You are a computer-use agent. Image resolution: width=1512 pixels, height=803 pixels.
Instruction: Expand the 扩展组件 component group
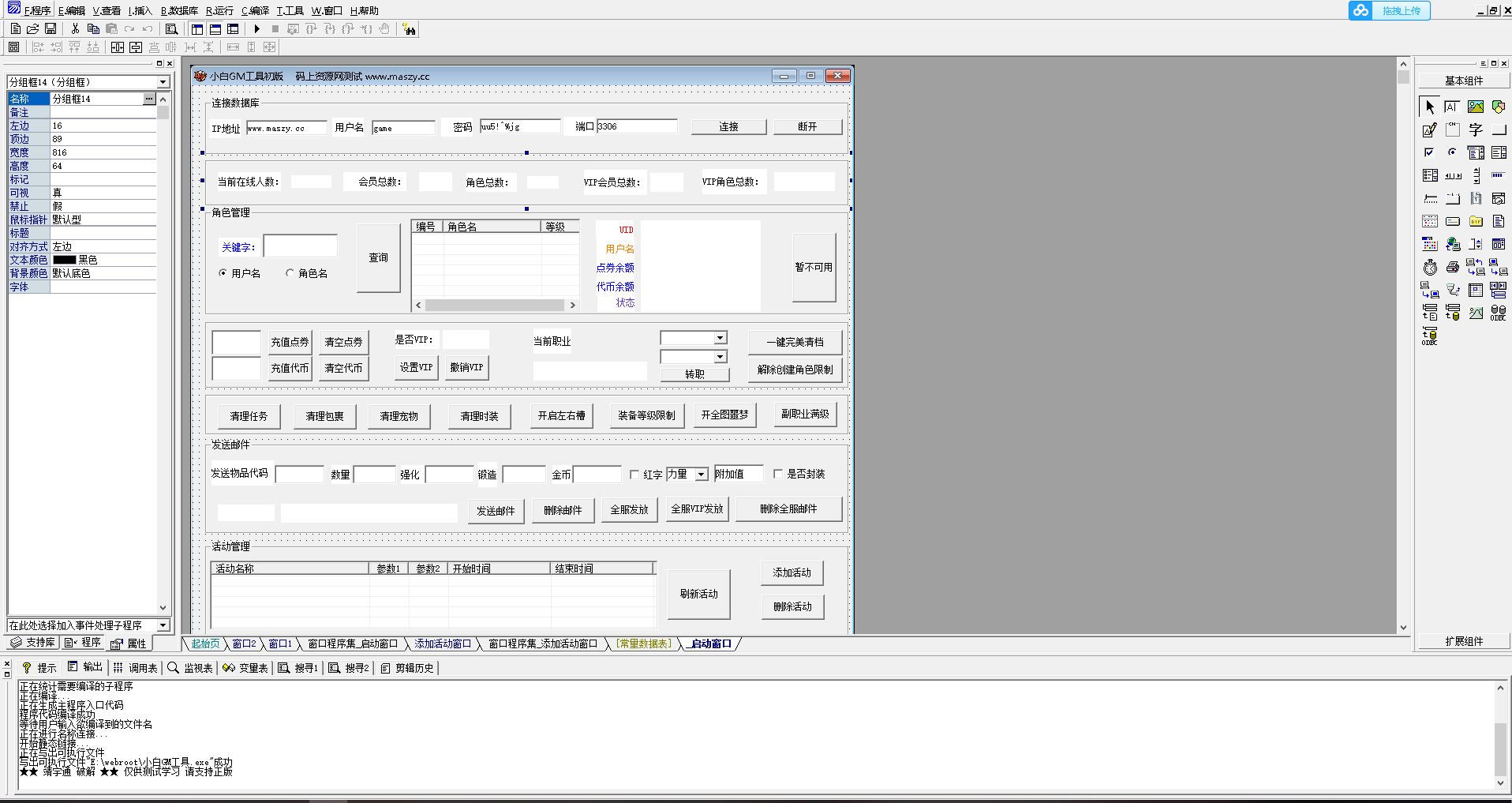[1464, 641]
